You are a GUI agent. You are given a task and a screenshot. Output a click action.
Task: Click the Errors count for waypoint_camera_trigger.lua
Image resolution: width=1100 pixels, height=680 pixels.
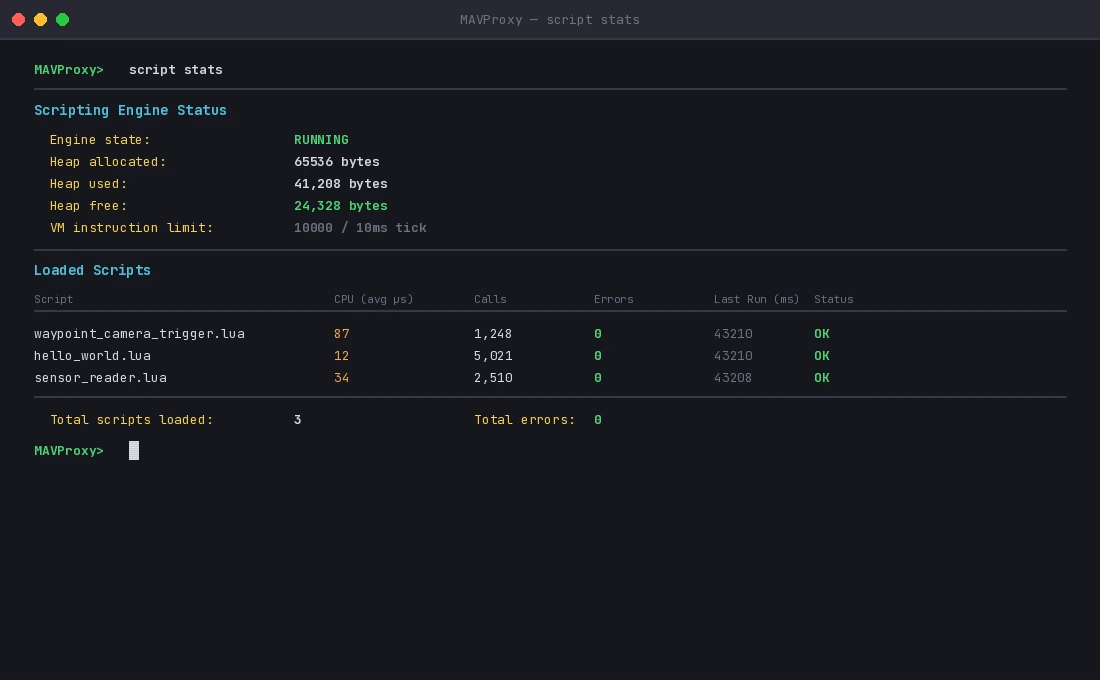click(597, 334)
